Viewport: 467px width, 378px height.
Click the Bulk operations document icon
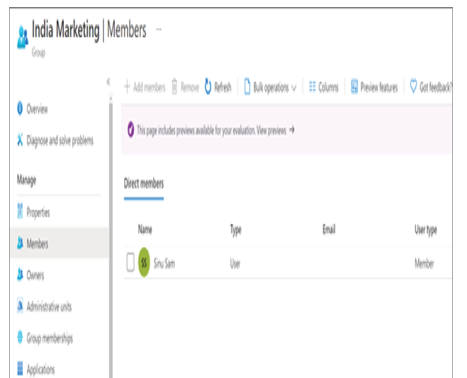[x=247, y=87]
